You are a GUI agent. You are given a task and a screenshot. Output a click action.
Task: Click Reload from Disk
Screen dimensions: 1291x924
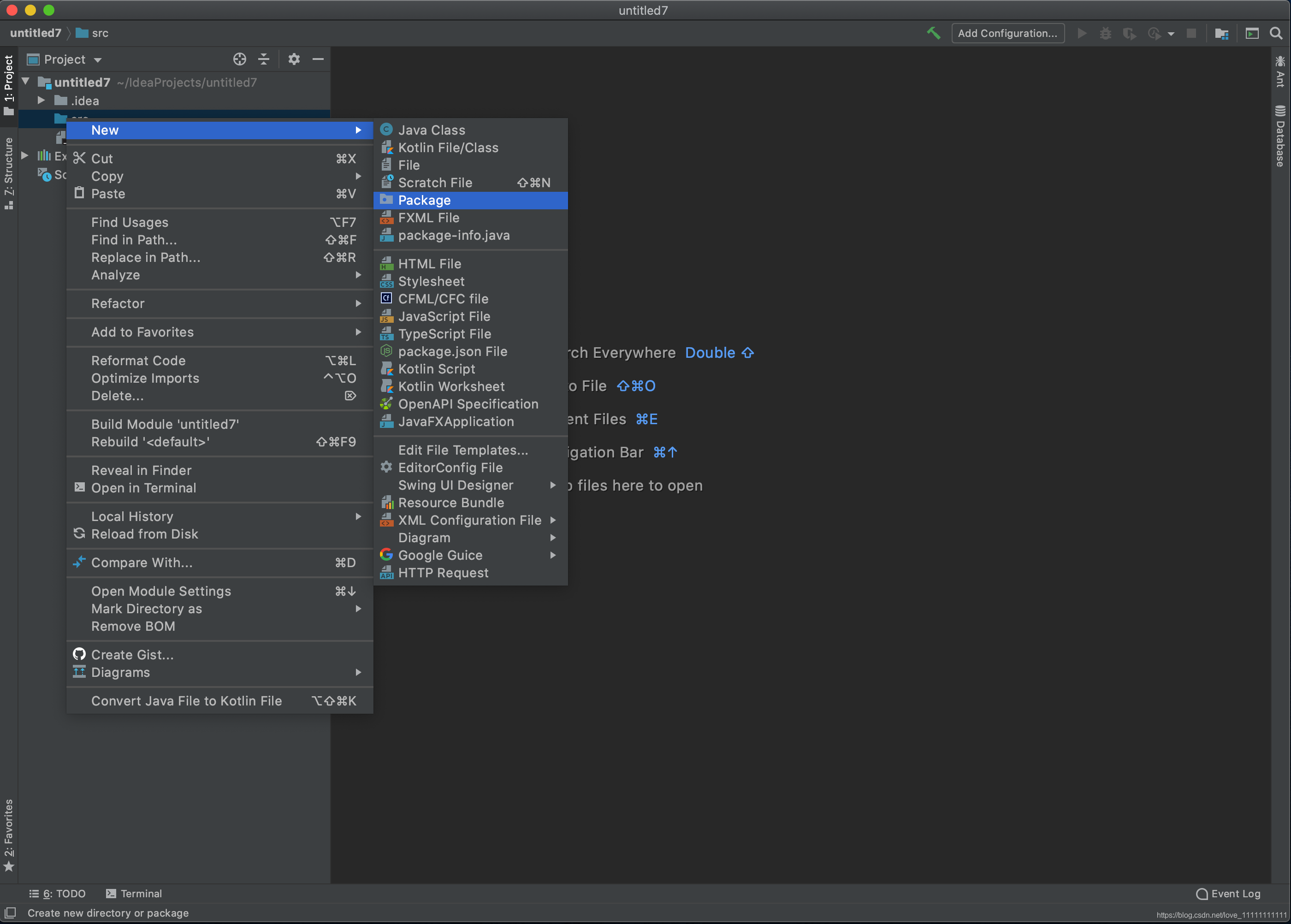(x=219, y=534)
